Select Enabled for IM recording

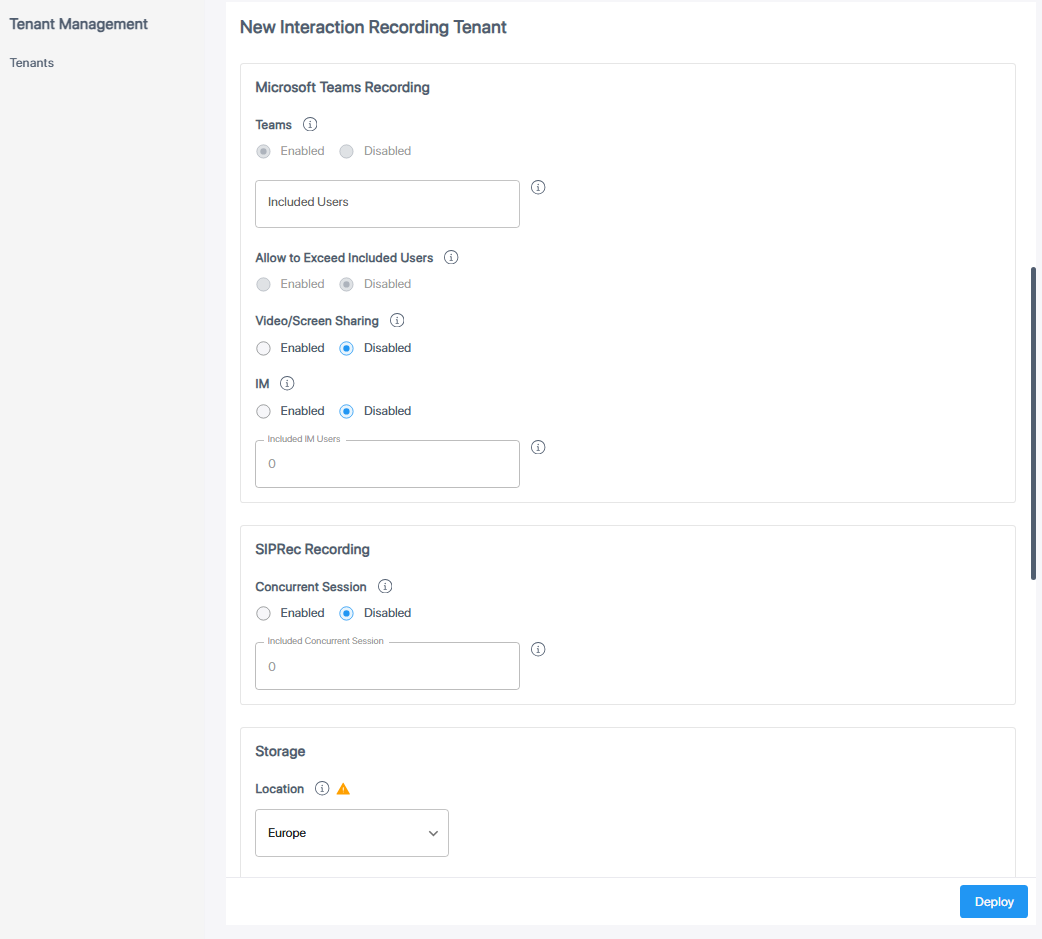coord(264,411)
